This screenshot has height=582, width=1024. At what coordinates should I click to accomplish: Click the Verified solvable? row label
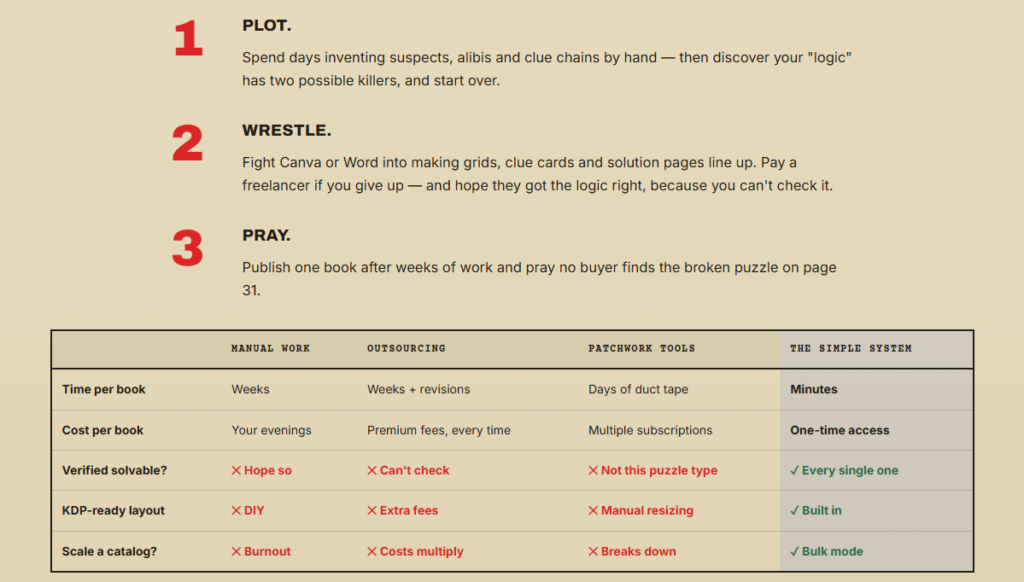point(114,470)
